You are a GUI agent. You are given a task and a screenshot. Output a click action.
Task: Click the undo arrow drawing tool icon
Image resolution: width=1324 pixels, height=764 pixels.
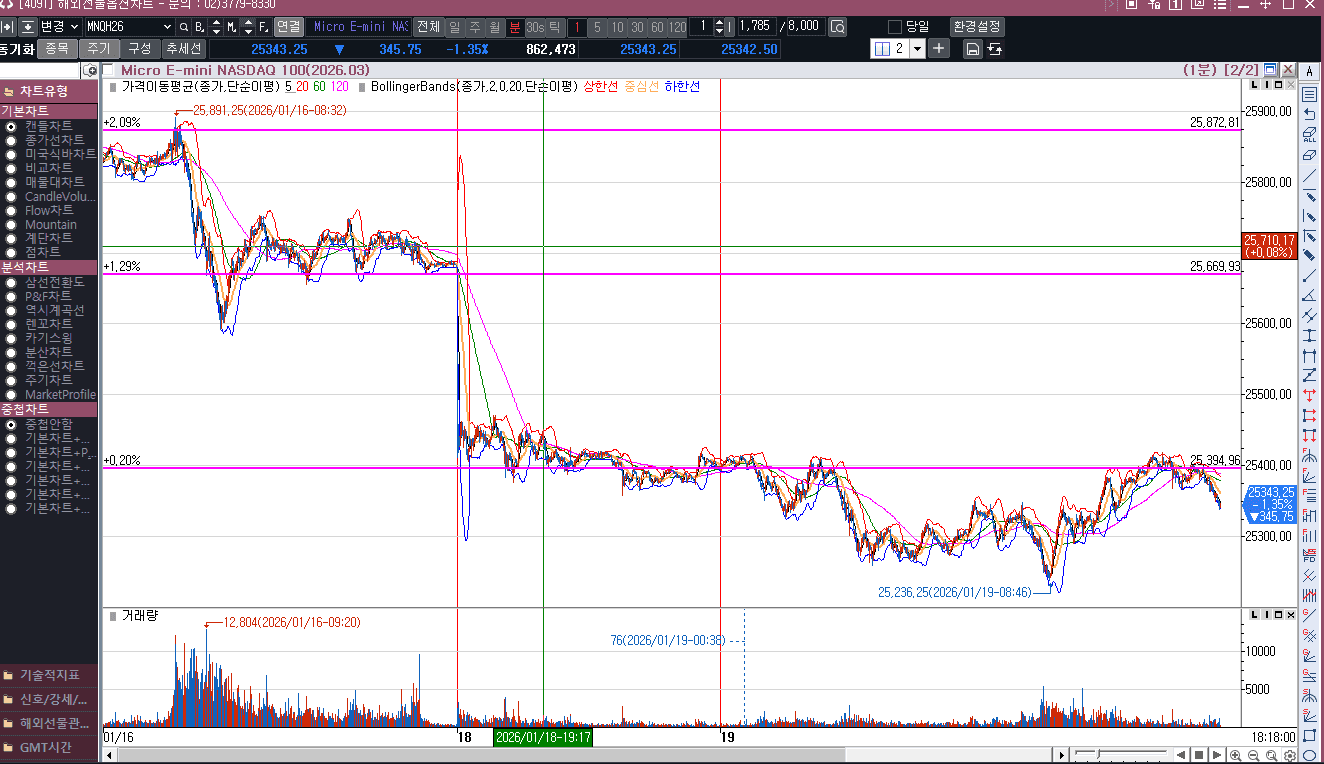tap(1309, 114)
